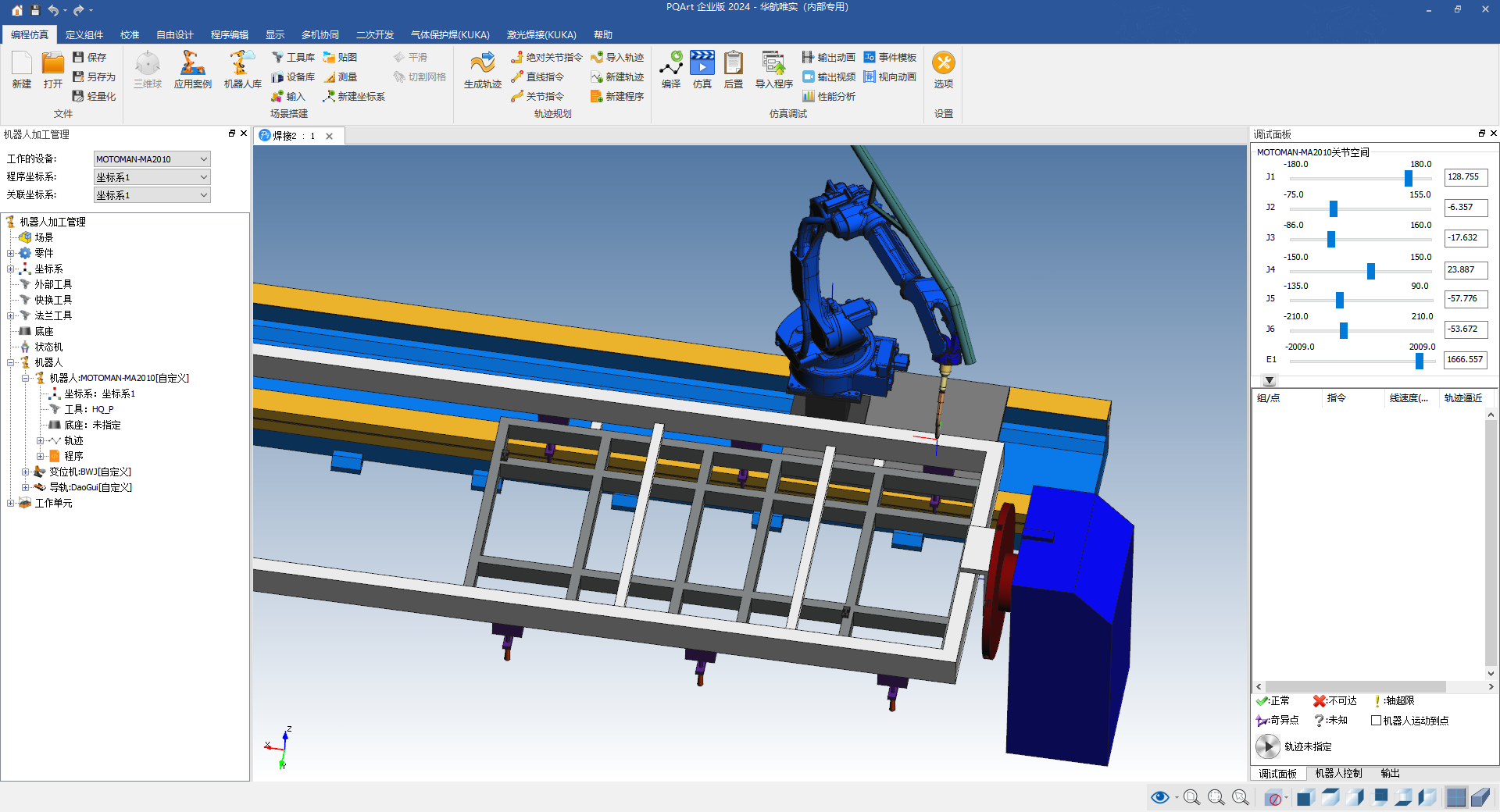The image size is (1500, 812).
Task: Expand the 变位机:BWJ tree node
Action: pyautogui.click(x=25, y=472)
